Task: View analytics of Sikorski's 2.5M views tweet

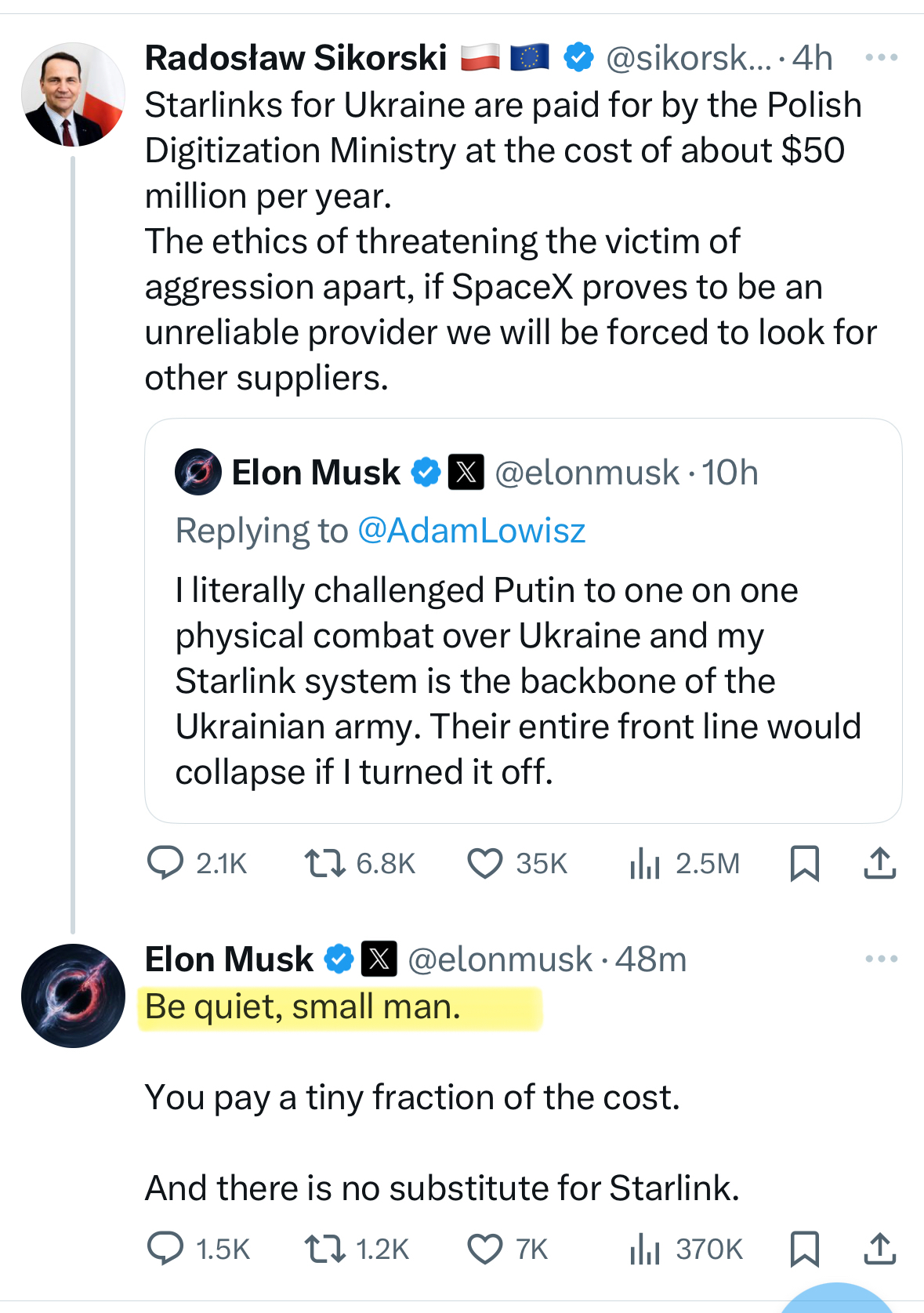Action: click(646, 863)
